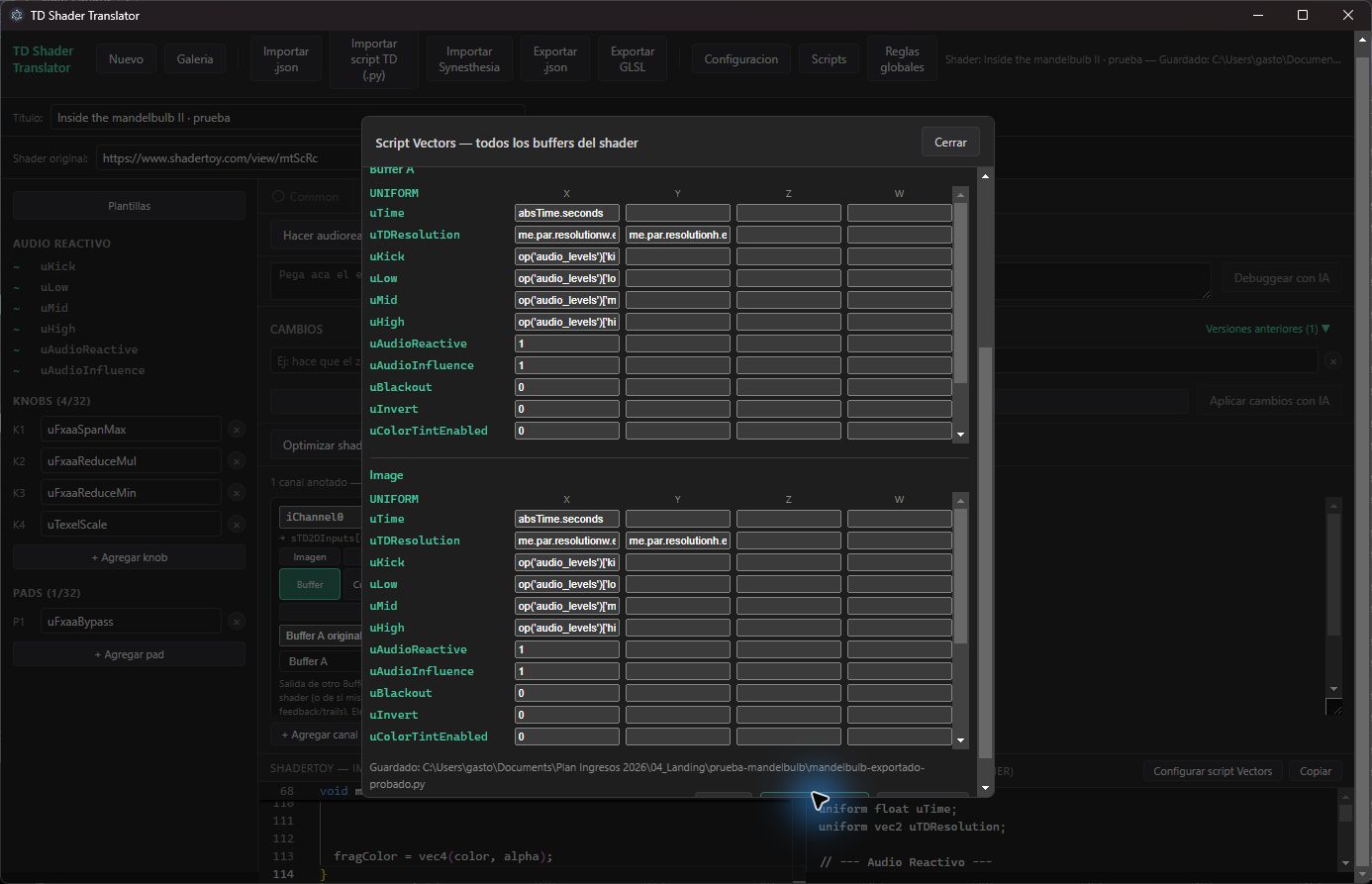Remove knob K2 uFxaaReduceMul
This screenshot has height=884, width=1372.
[x=236, y=460]
